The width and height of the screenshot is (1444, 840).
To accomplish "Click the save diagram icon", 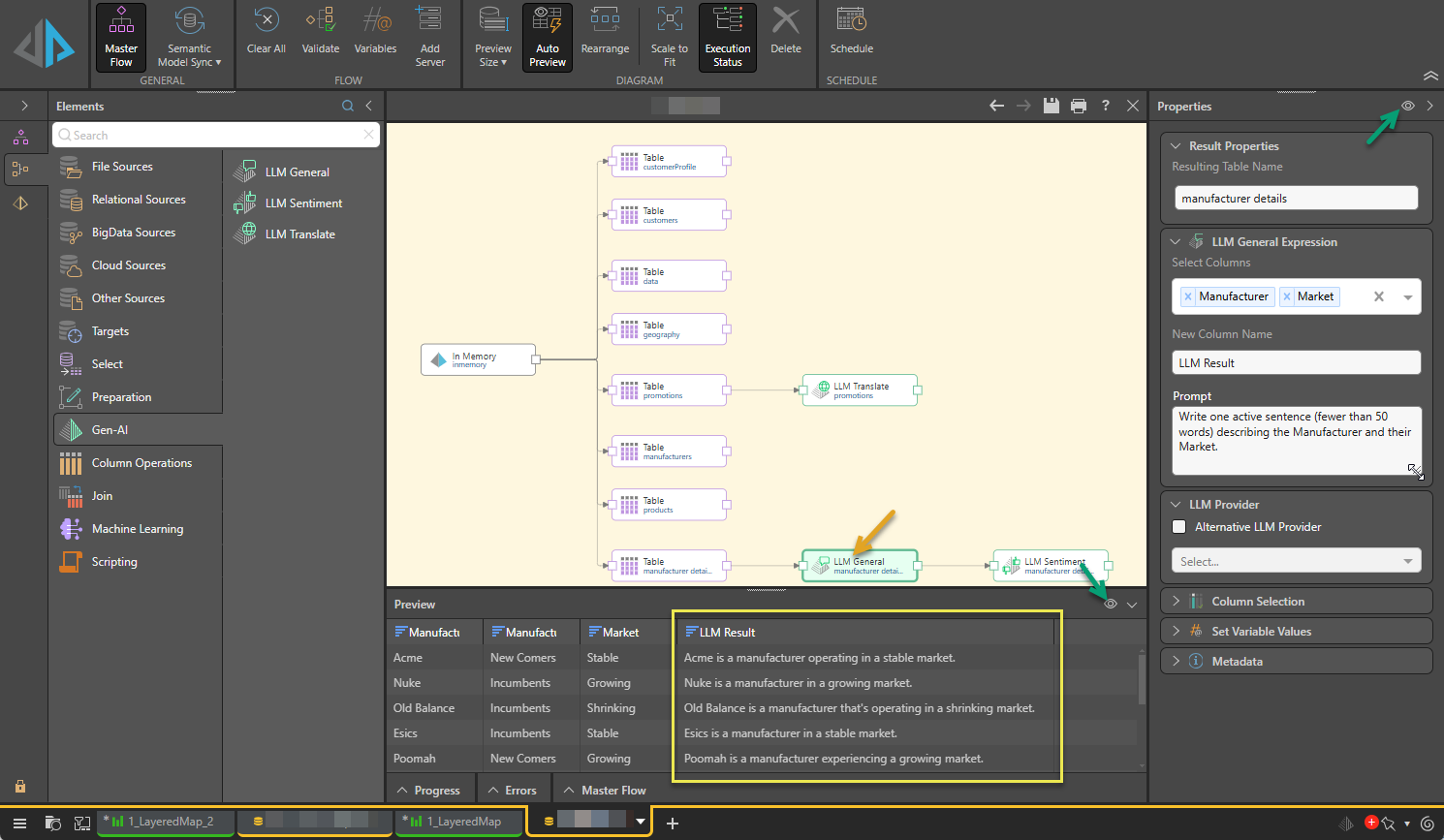I will point(1051,106).
